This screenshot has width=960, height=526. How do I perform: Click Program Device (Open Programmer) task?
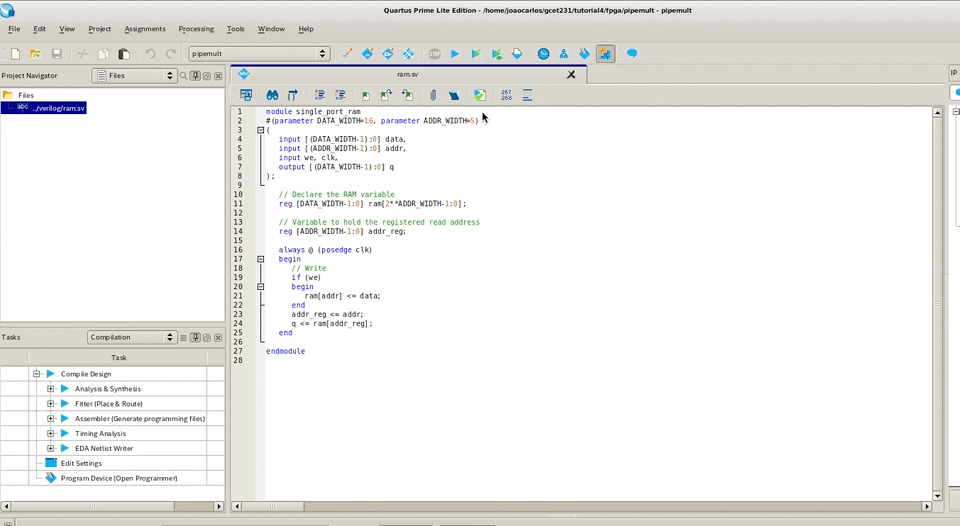(x=118, y=478)
